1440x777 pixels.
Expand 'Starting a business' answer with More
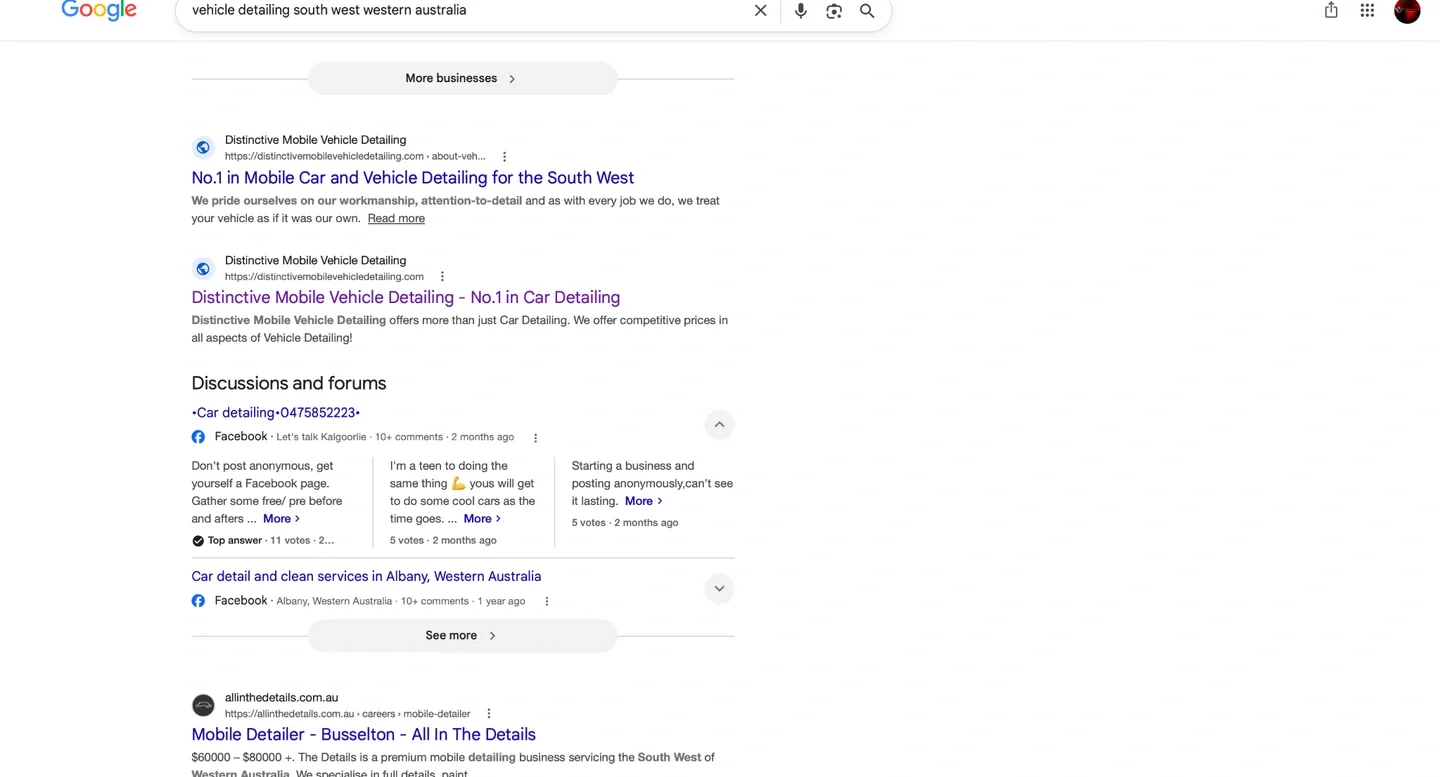643,501
